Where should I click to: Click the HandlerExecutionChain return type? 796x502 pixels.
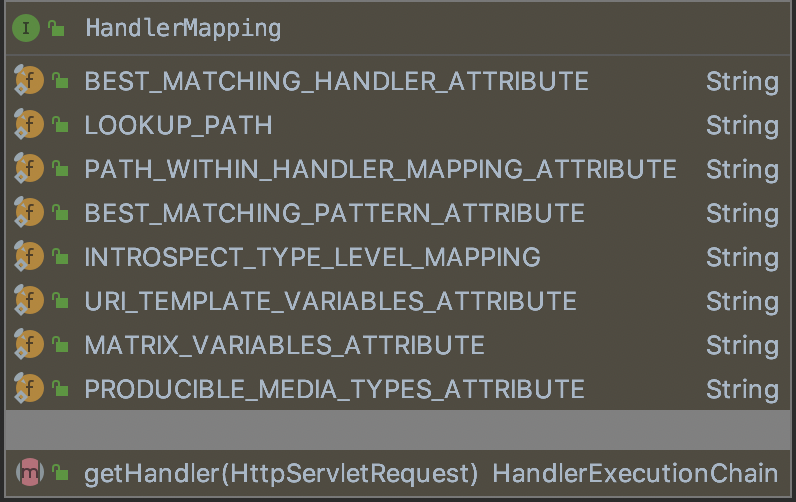tap(635, 472)
